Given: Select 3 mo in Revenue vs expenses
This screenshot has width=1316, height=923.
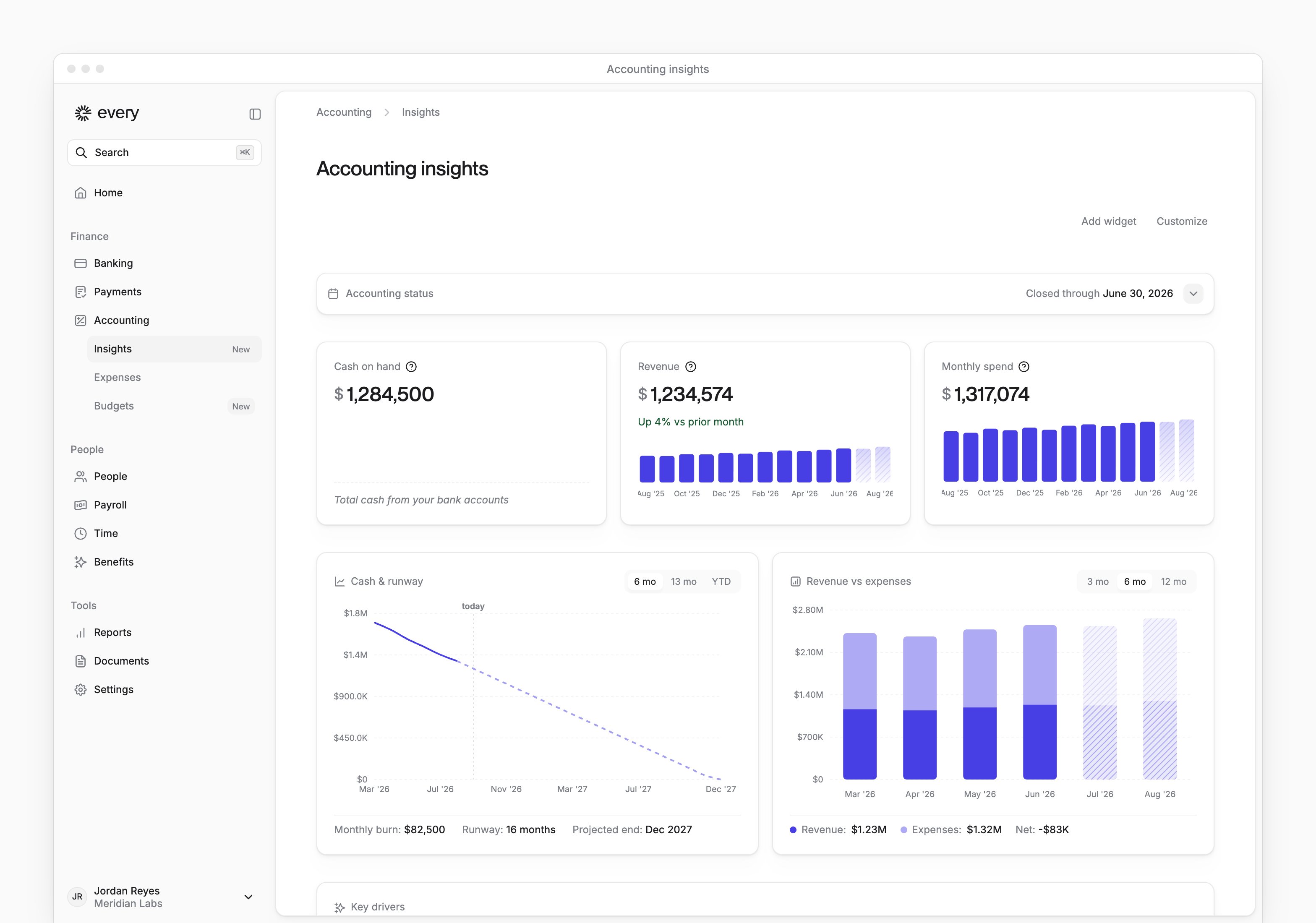Looking at the screenshot, I should (1098, 581).
